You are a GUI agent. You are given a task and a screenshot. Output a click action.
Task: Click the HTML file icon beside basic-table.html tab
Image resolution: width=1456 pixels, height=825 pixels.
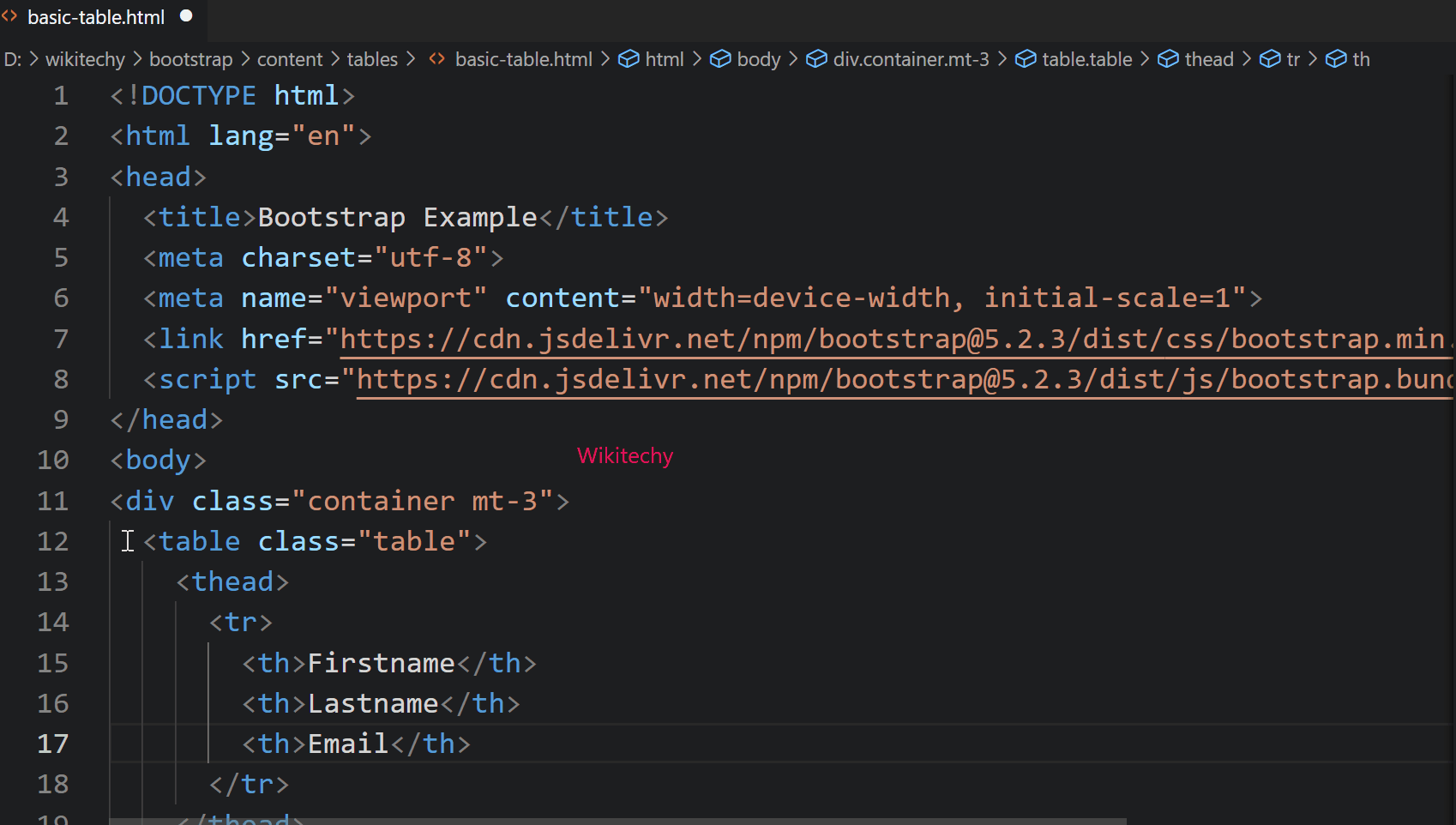(12, 17)
